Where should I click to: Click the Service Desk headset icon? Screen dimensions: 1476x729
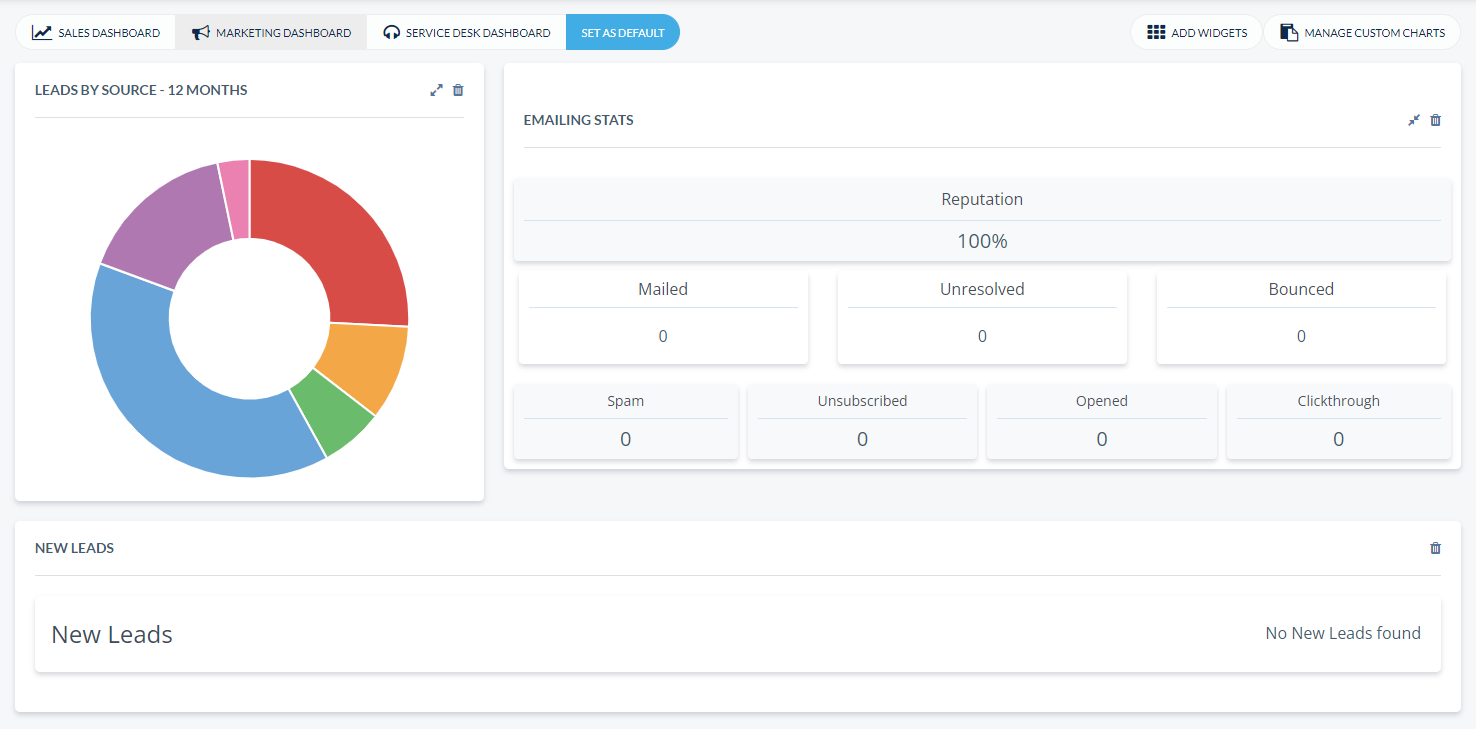(x=392, y=32)
